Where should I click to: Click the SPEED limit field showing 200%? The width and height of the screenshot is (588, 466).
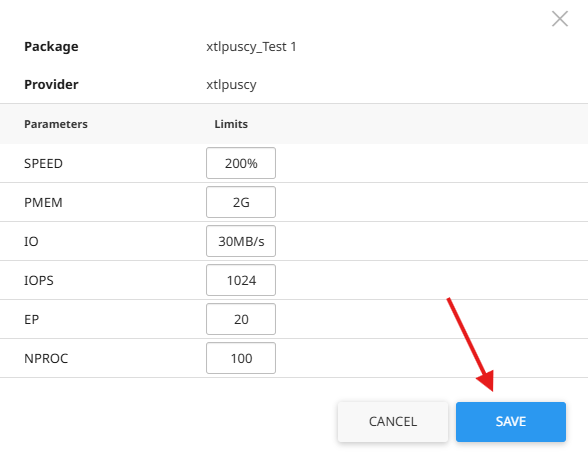(241, 163)
